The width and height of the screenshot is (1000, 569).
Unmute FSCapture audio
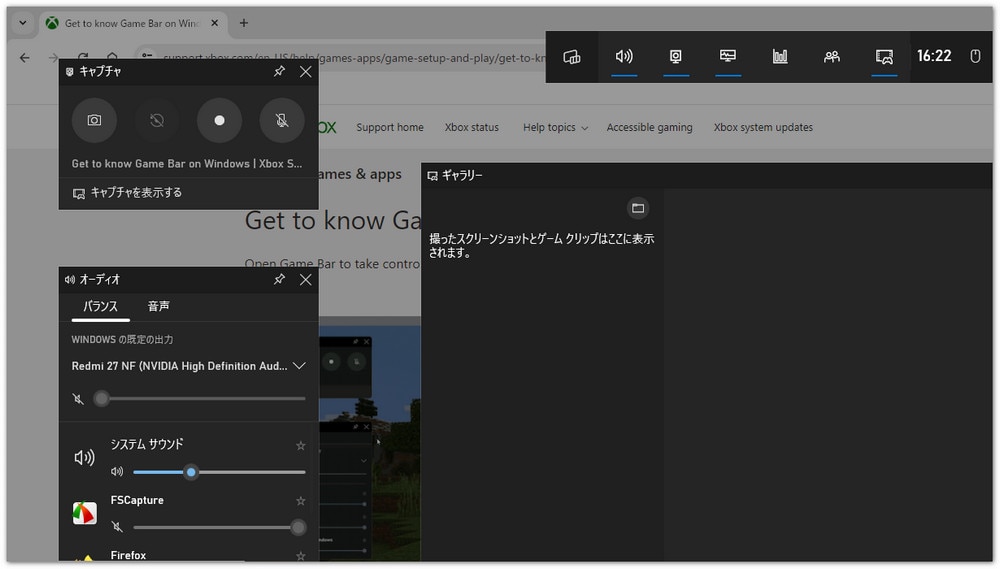point(117,527)
